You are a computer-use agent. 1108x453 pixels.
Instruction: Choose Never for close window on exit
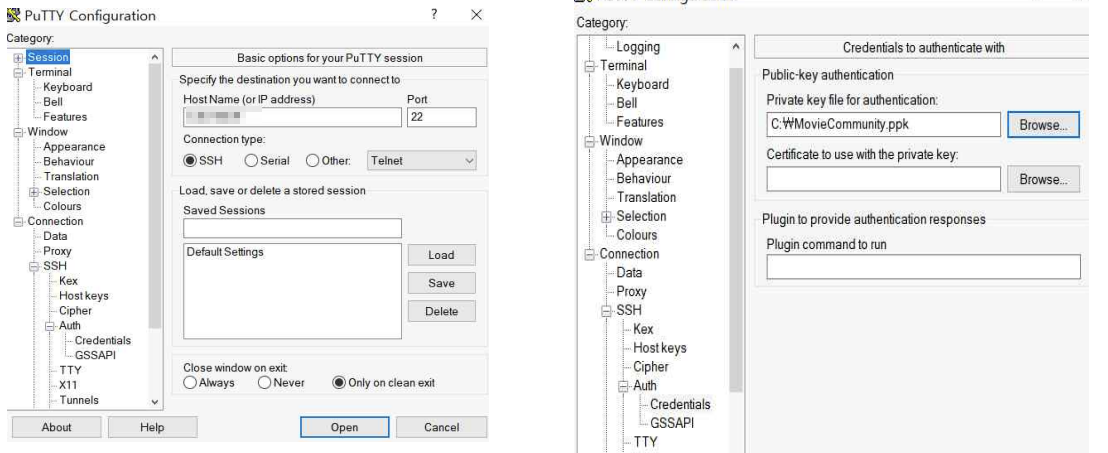[264, 382]
